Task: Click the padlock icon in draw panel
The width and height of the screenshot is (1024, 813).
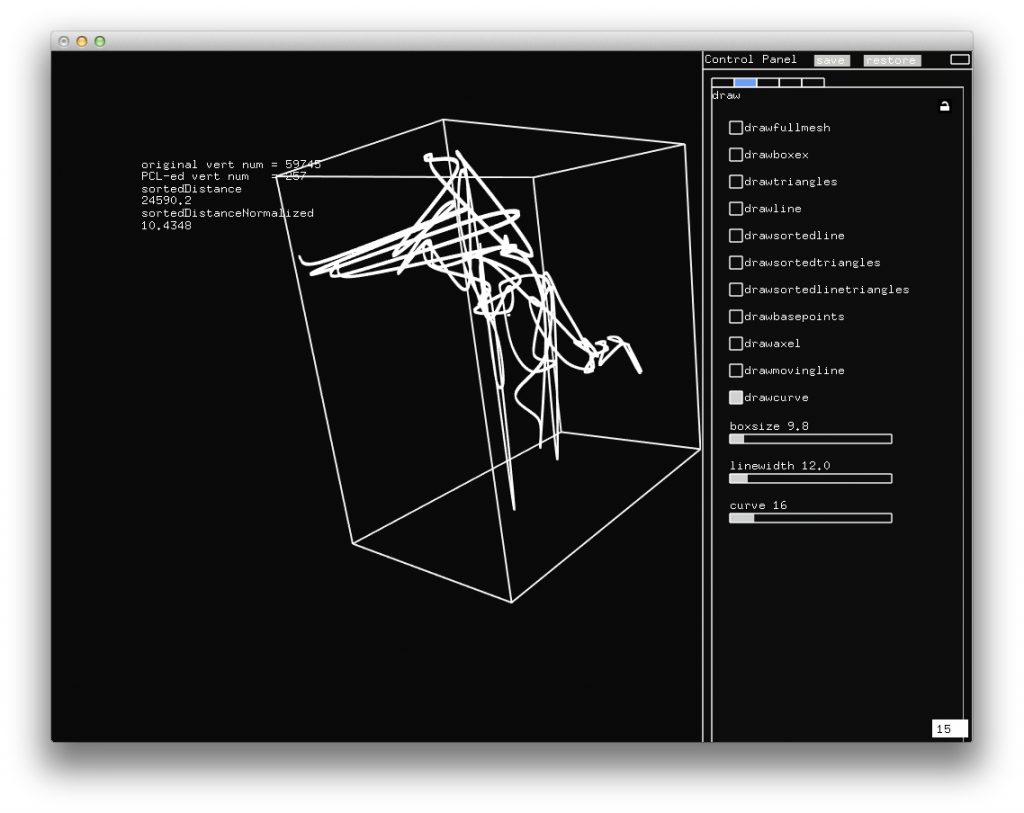Action: tap(944, 106)
